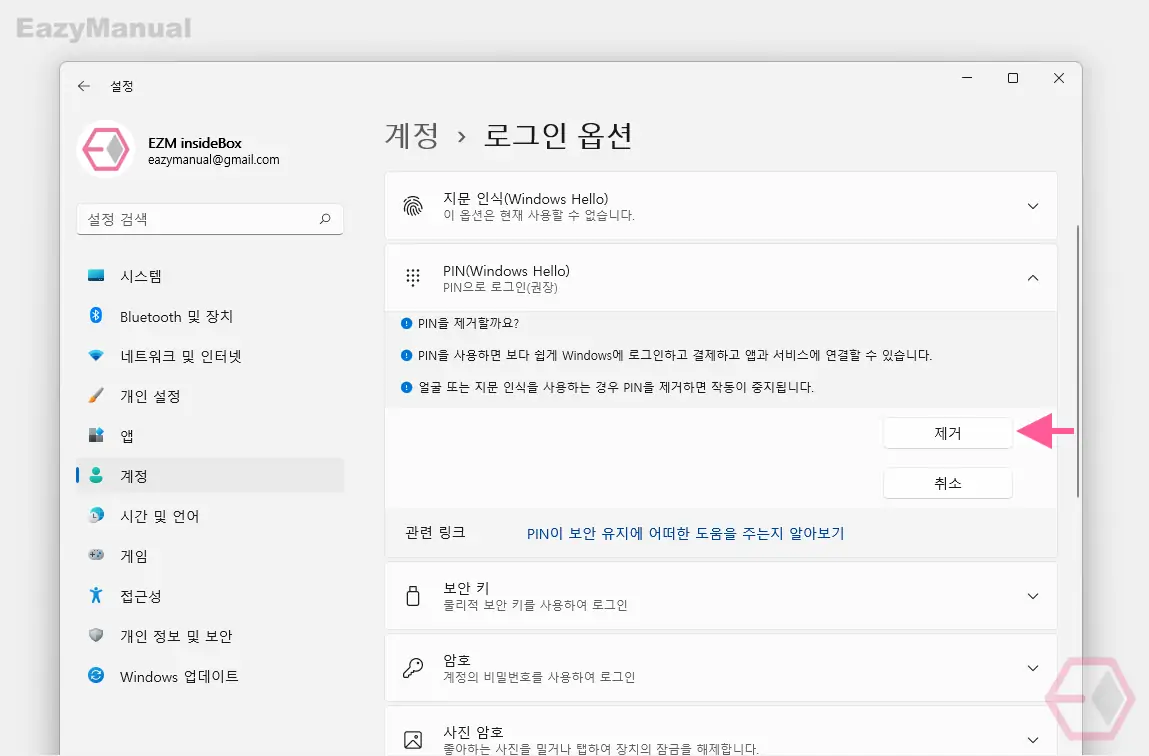Go to 네트워크 및 인터넷 settings
Screen dimensions: 1149x756
pyautogui.click(x=210, y=356)
